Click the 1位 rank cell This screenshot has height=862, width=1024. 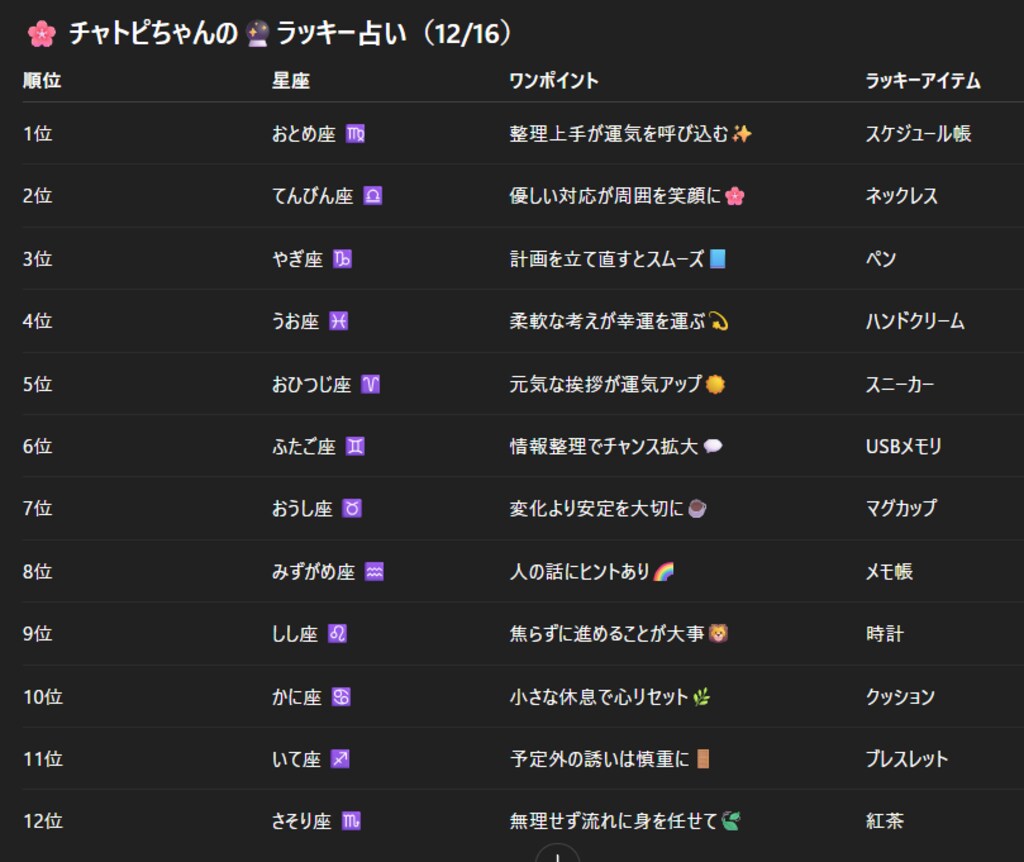pos(39,133)
